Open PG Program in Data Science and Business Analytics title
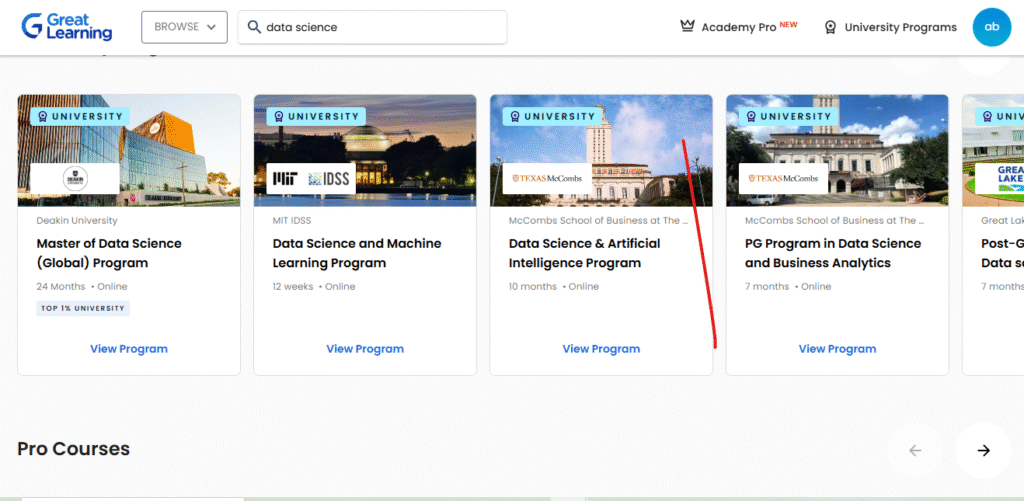 pyautogui.click(x=833, y=253)
